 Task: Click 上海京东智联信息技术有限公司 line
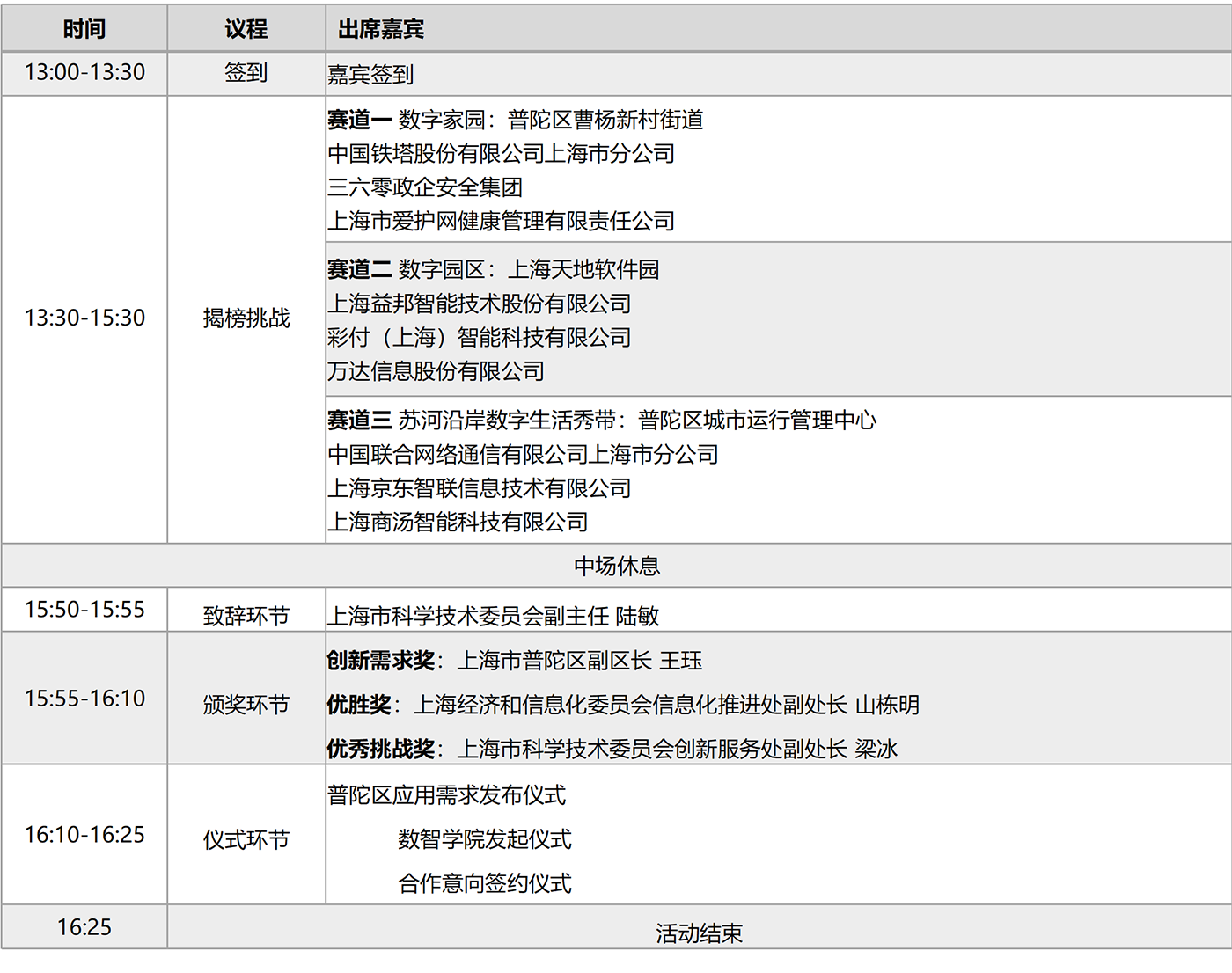pos(480,488)
